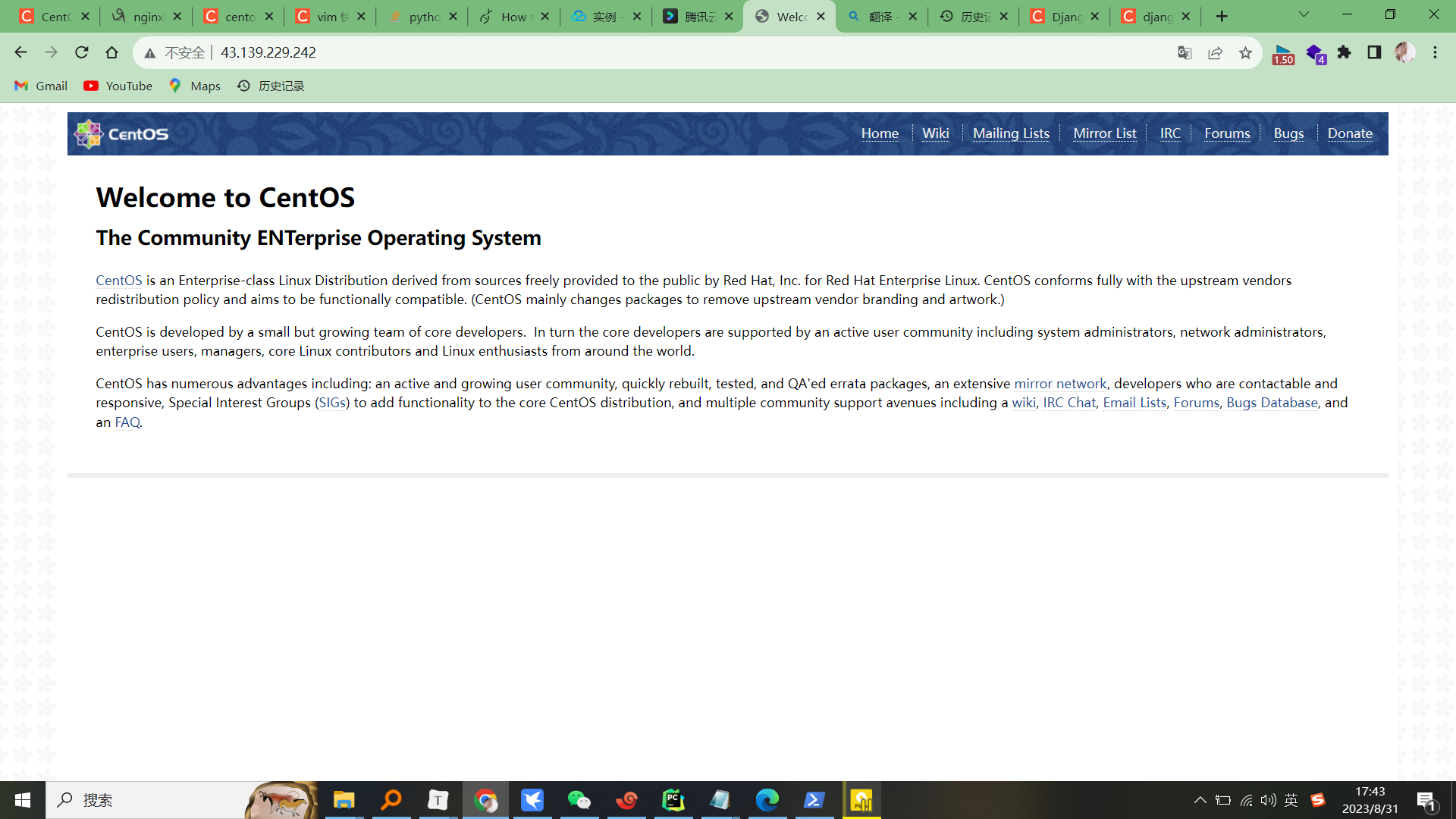
Task: Switch to Chrome on the taskbar
Action: point(485,800)
